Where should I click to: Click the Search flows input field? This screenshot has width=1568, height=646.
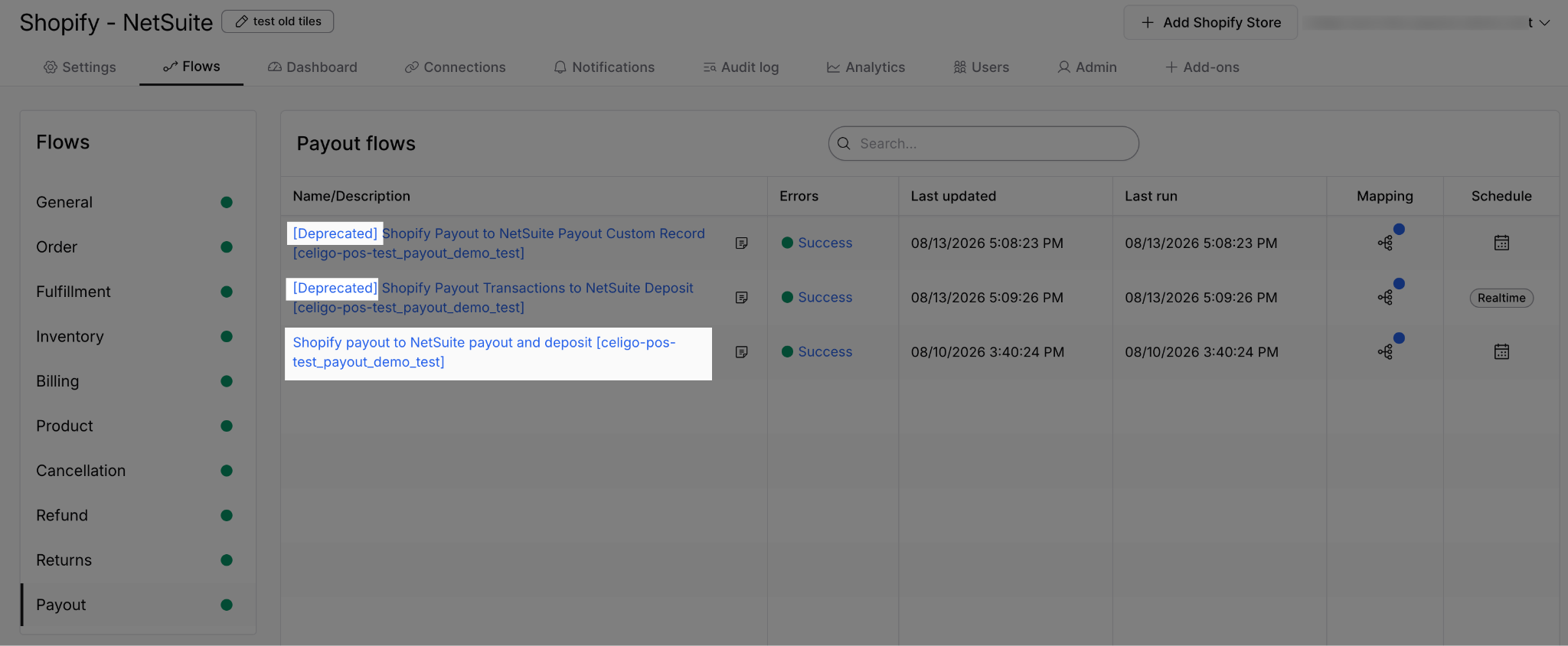tap(983, 143)
